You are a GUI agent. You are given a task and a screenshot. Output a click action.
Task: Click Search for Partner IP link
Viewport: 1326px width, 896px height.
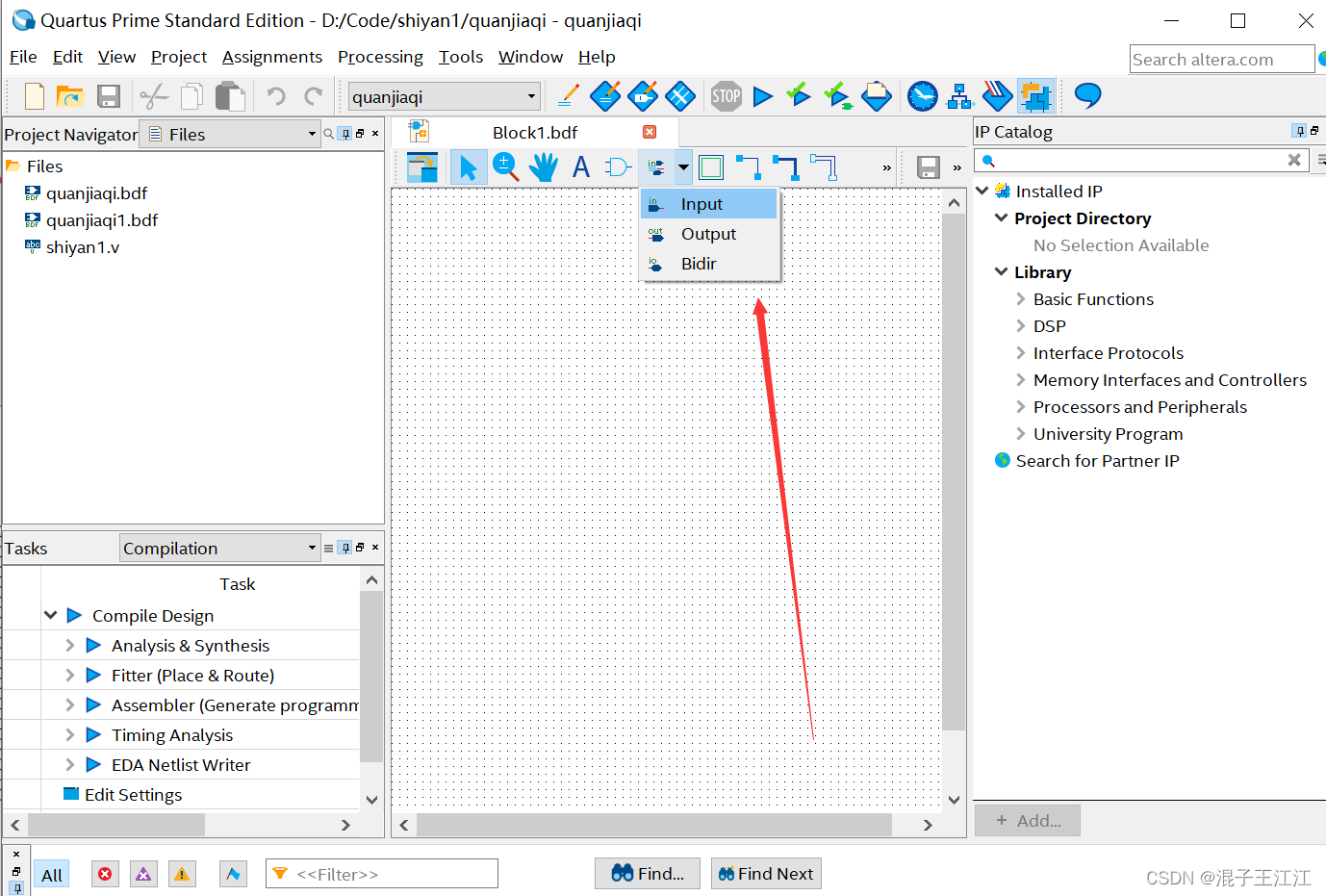pyautogui.click(x=1097, y=460)
